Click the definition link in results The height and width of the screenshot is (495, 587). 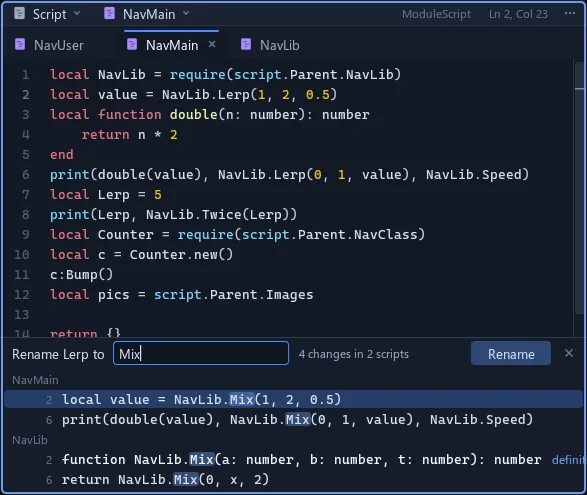click(568, 459)
